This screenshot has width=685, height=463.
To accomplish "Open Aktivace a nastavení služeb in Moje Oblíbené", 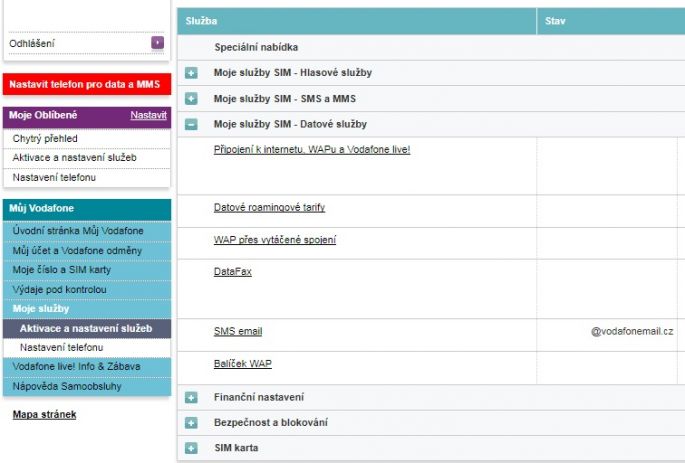I will (x=75, y=158).
